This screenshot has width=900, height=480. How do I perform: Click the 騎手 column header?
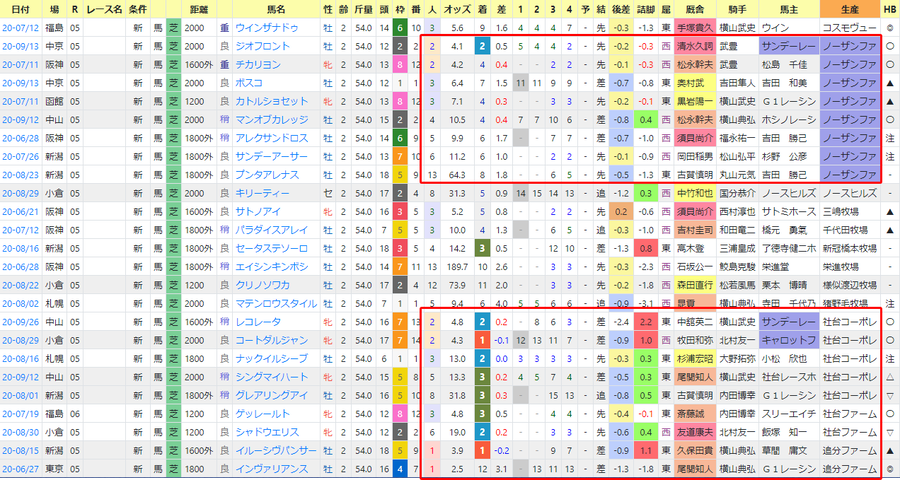coord(738,9)
